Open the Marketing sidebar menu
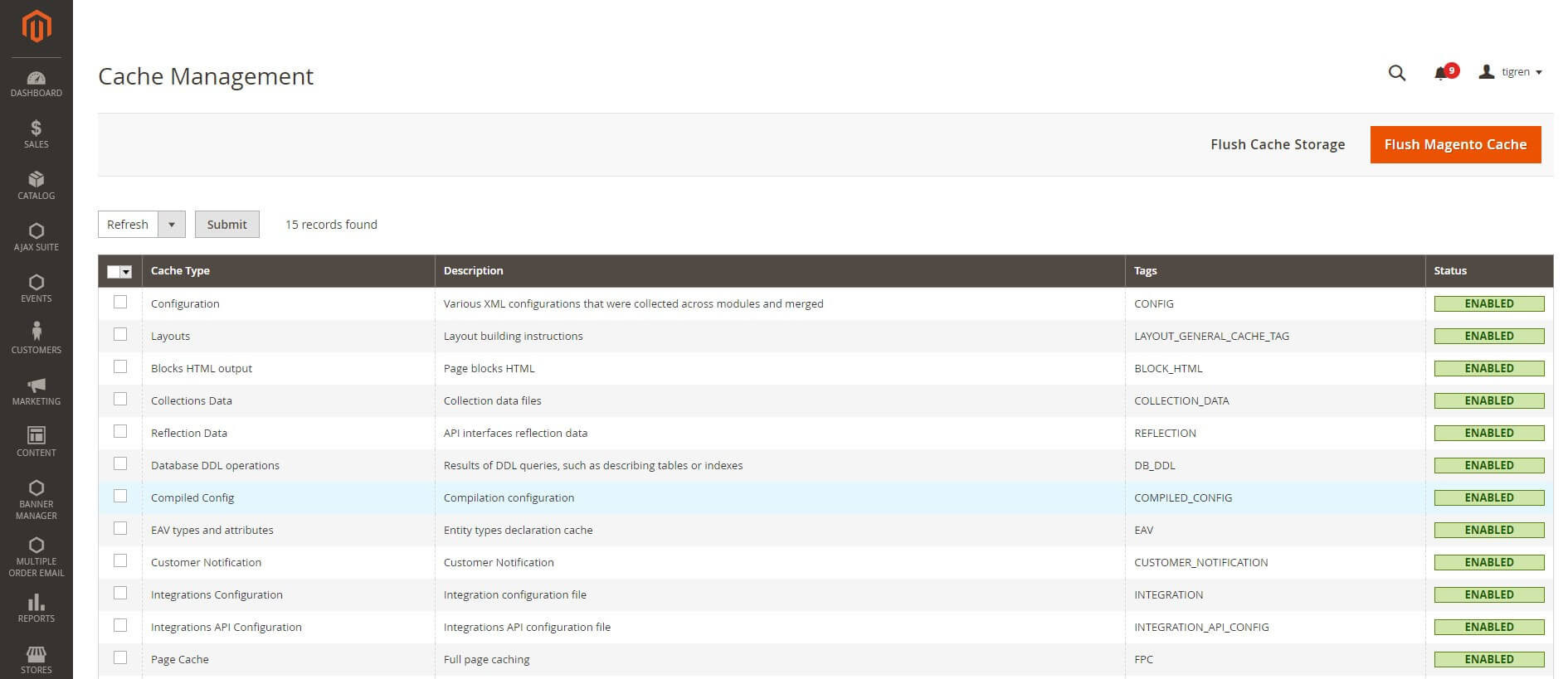The height and width of the screenshot is (679, 1568). click(x=36, y=391)
